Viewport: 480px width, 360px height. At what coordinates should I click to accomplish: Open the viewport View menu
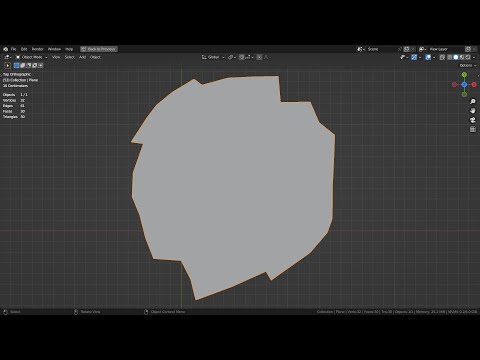click(x=56, y=57)
